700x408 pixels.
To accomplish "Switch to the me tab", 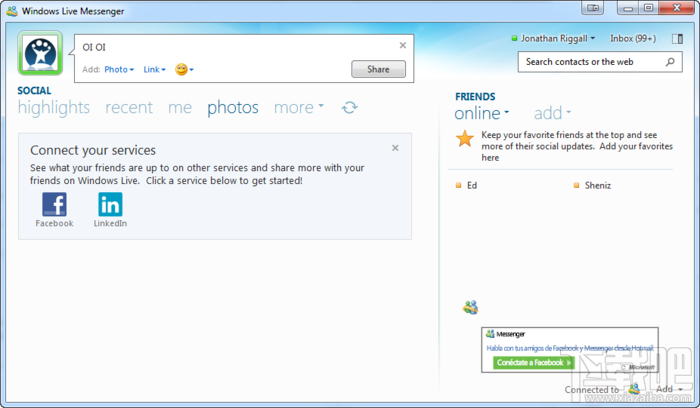I will [180, 108].
